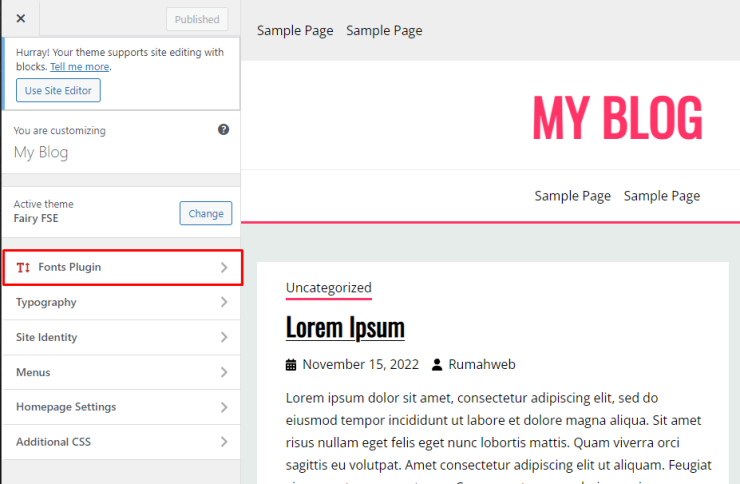Click the calendar icon beside November 15, 2022
Image resolution: width=740 pixels, height=484 pixels.
pyautogui.click(x=291, y=365)
